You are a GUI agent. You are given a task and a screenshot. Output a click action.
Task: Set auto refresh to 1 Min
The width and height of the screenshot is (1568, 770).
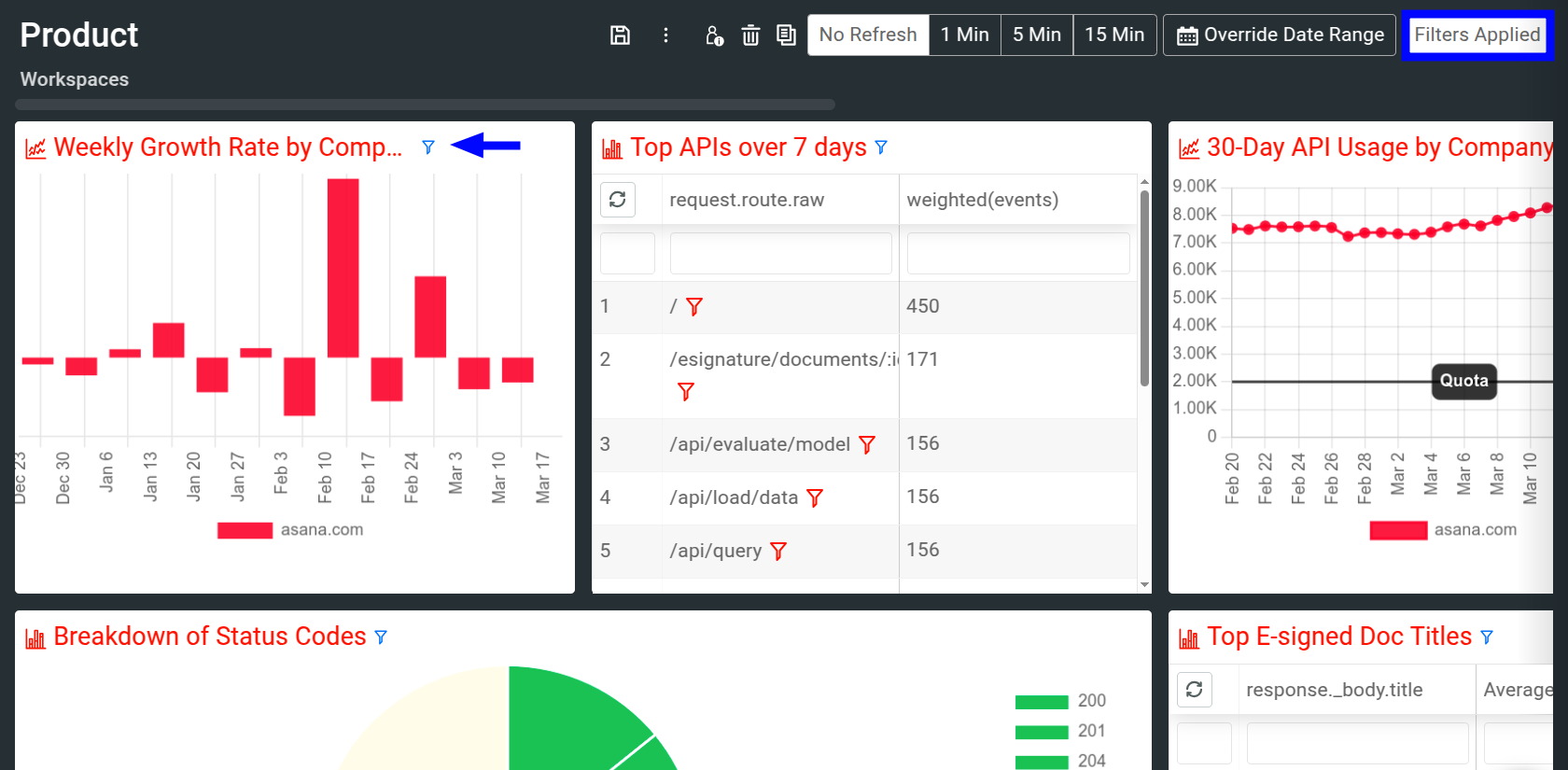point(964,35)
